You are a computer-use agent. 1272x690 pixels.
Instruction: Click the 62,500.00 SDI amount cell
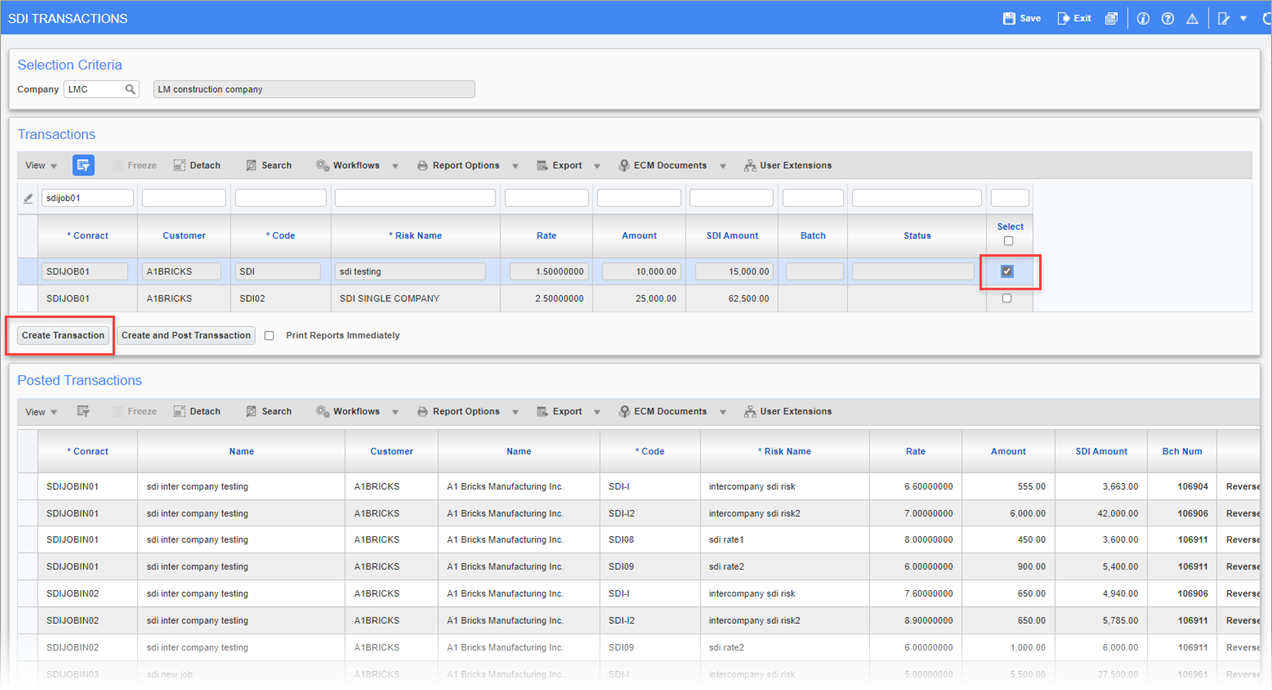732,298
